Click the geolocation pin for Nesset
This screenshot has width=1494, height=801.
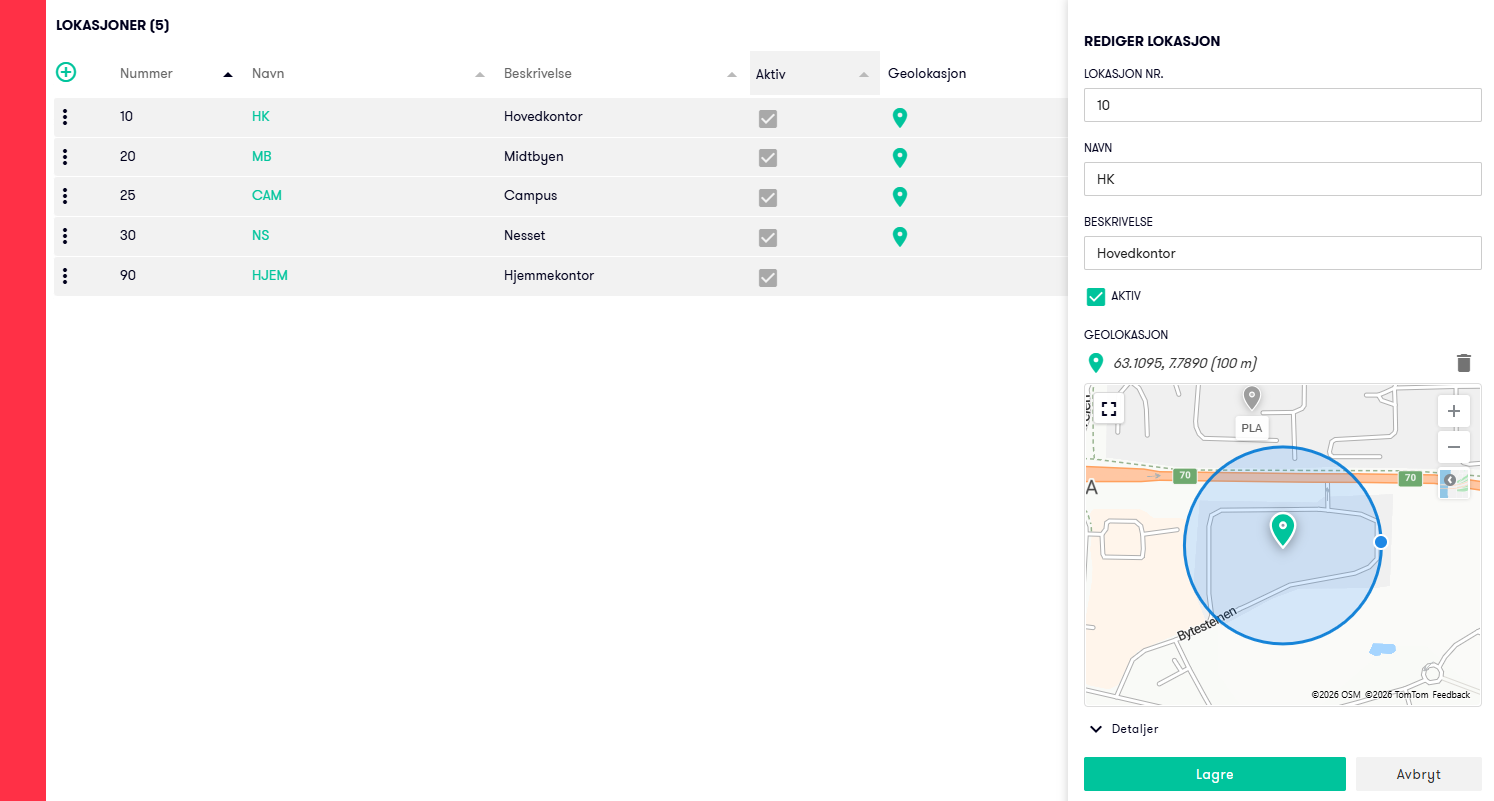click(900, 237)
